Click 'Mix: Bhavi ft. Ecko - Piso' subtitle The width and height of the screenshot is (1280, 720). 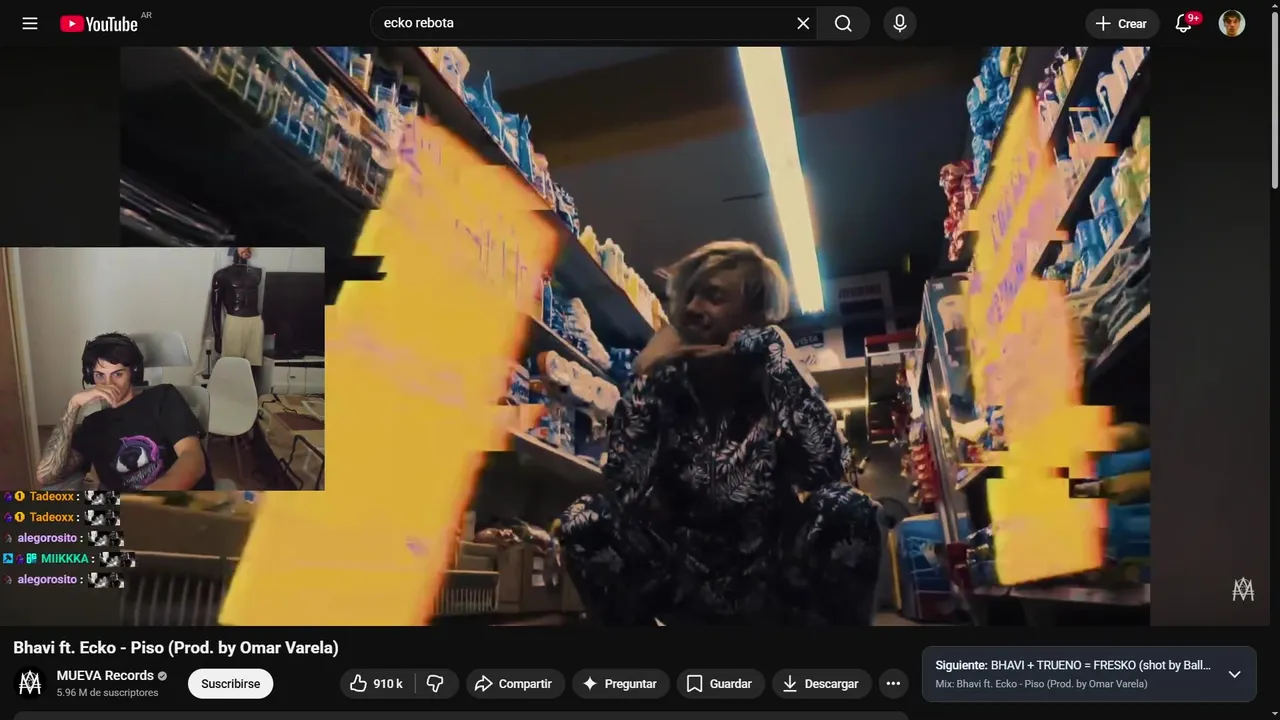pyautogui.click(x=1041, y=684)
